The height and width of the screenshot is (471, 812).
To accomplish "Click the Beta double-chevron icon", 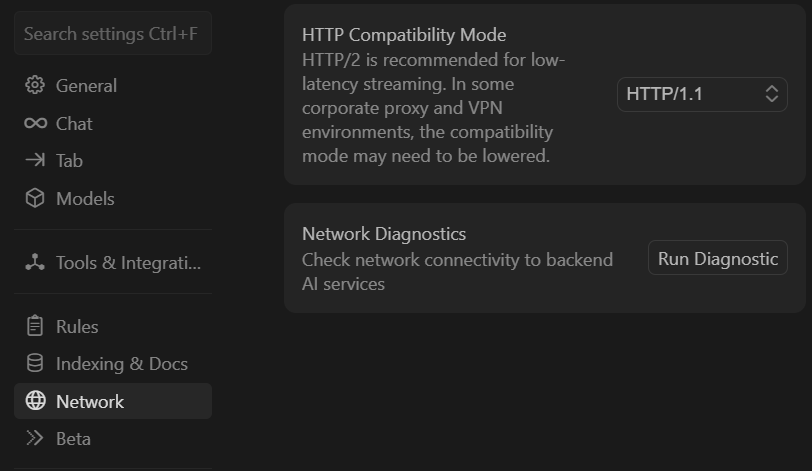I will point(35,438).
